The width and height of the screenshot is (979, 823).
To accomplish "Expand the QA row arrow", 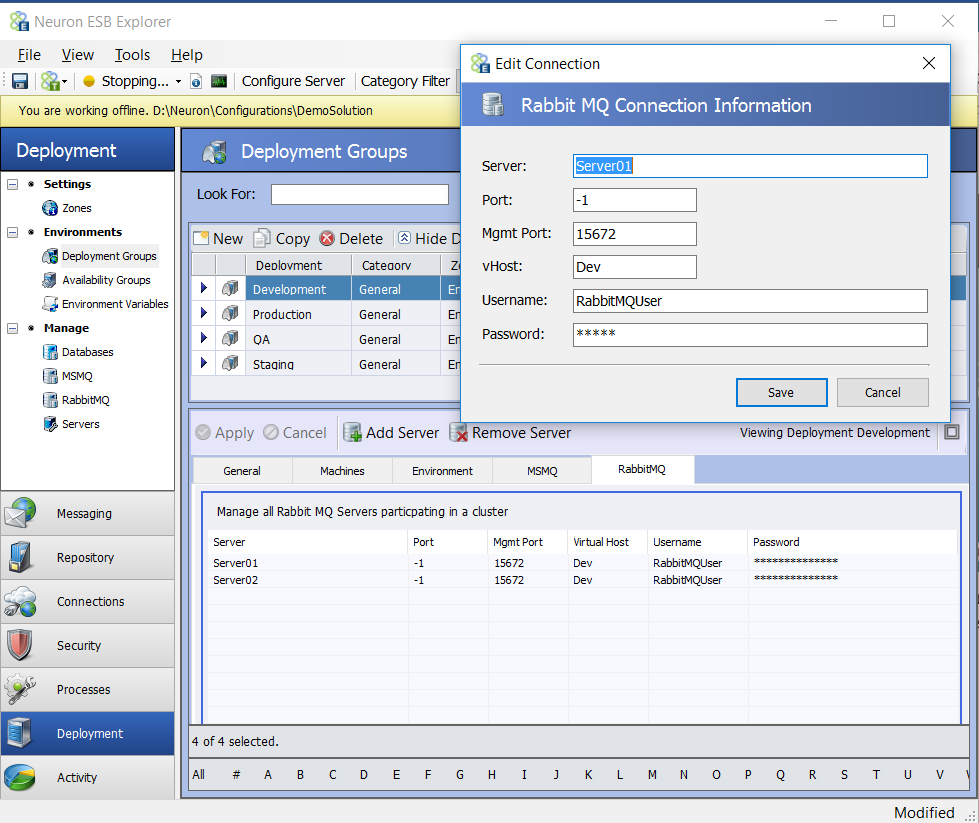I will click(x=204, y=338).
